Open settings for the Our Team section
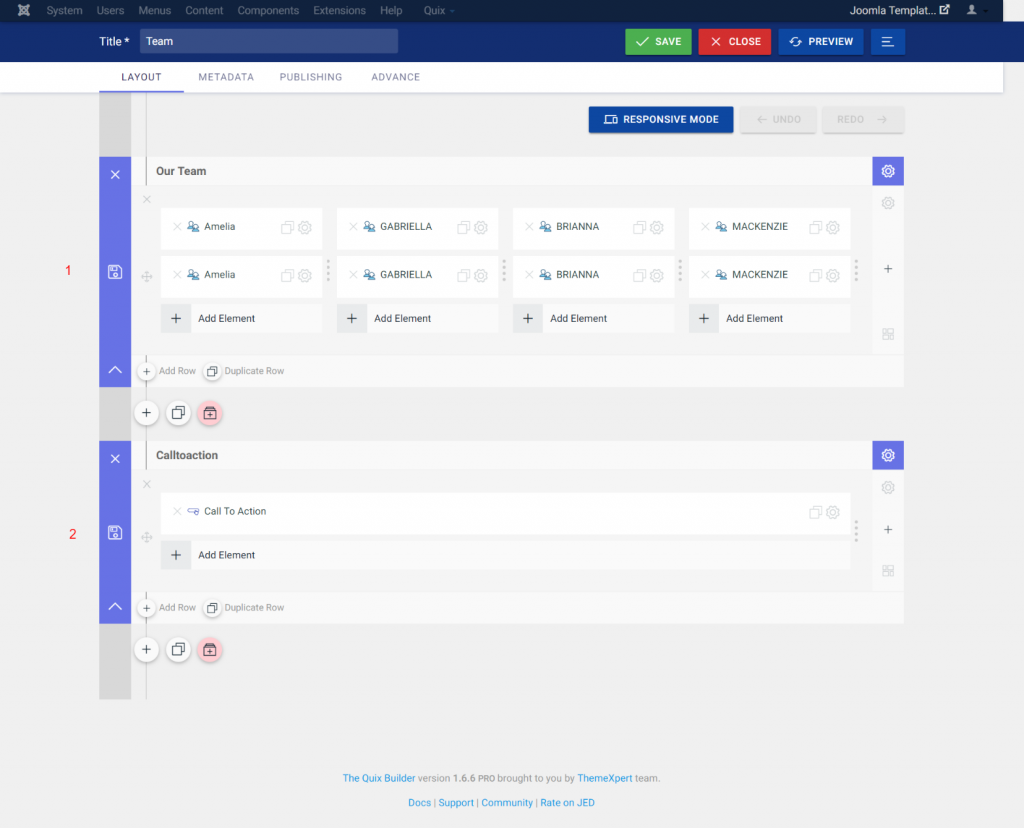 887,170
